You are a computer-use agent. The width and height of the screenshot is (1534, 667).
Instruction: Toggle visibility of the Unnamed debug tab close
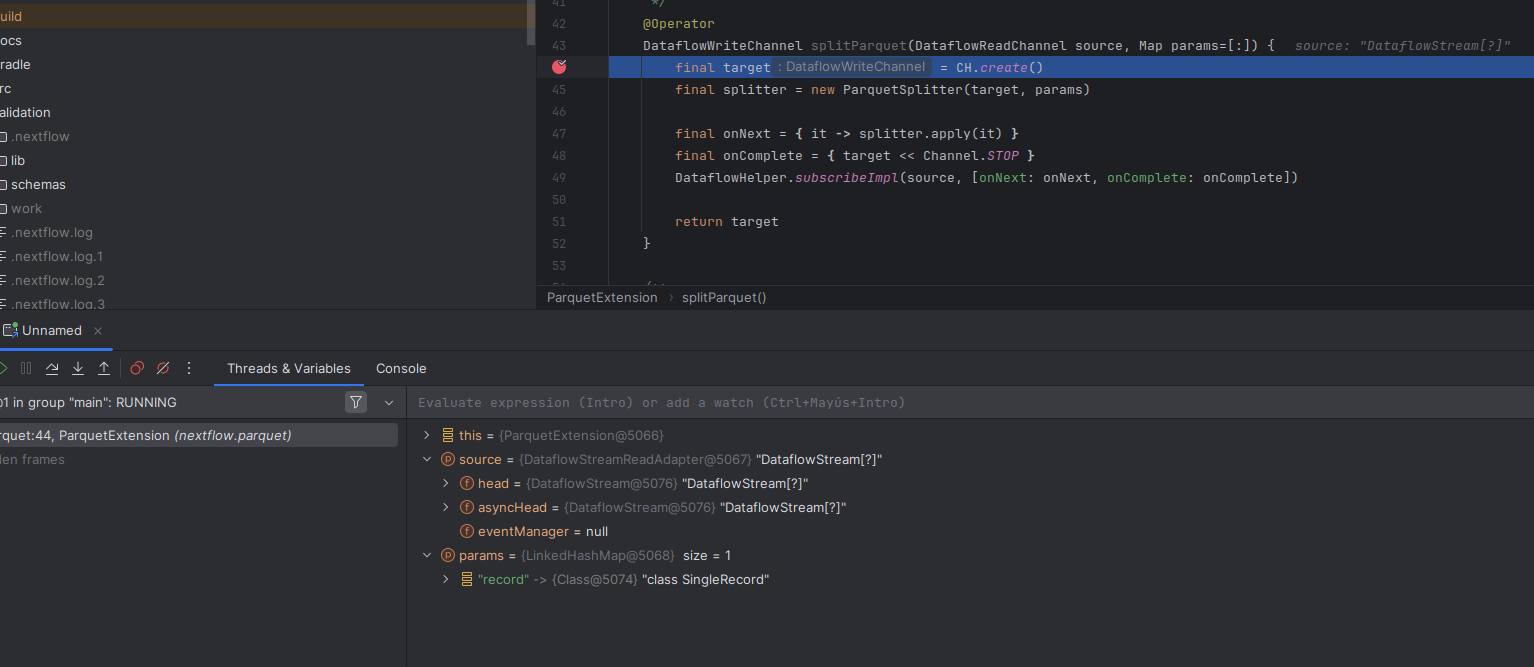pos(97,330)
